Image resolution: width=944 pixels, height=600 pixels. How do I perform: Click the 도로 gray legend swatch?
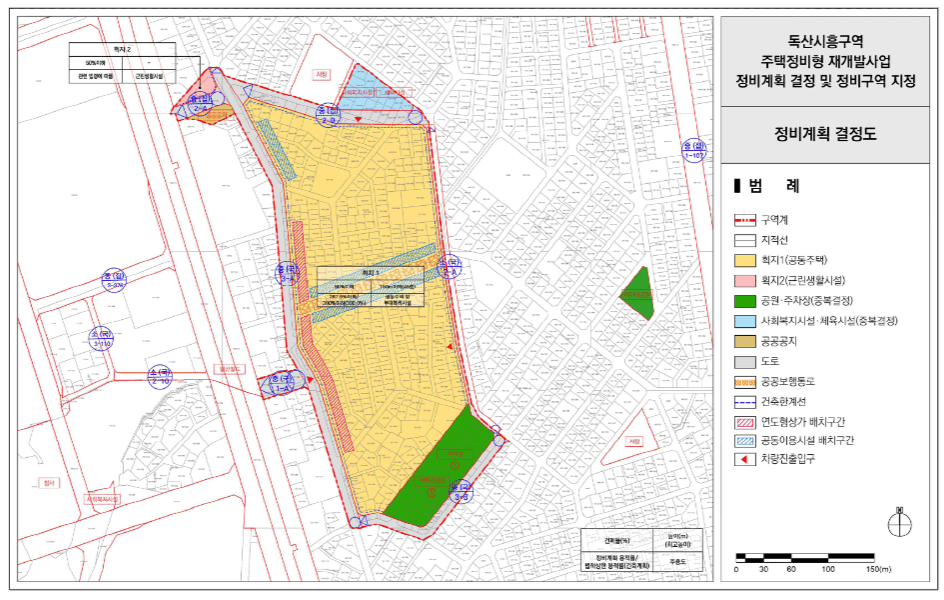pyautogui.click(x=745, y=362)
